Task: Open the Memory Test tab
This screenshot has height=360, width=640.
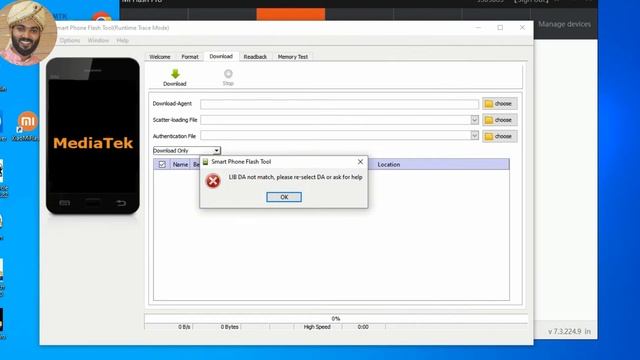Action: click(x=293, y=57)
